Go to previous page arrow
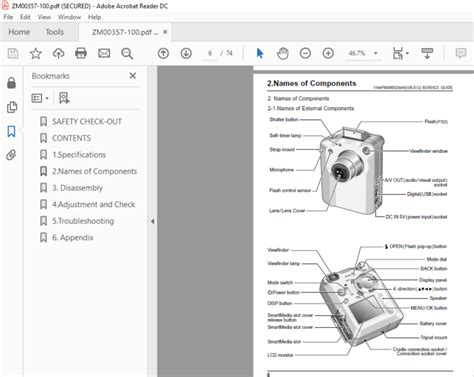This screenshot has width=474, height=377. point(163,53)
